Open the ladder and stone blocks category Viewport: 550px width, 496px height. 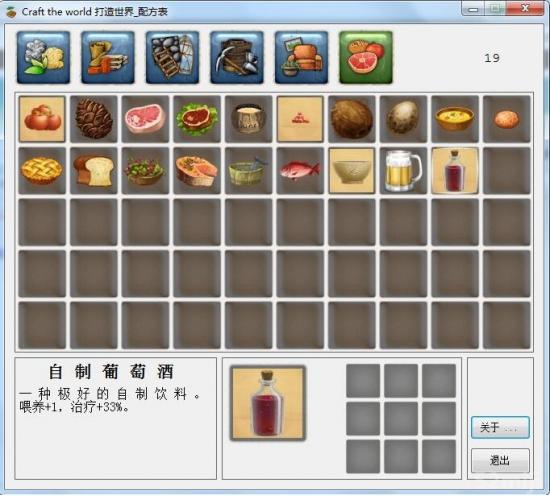pyautogui.click(x=172, y=58)
